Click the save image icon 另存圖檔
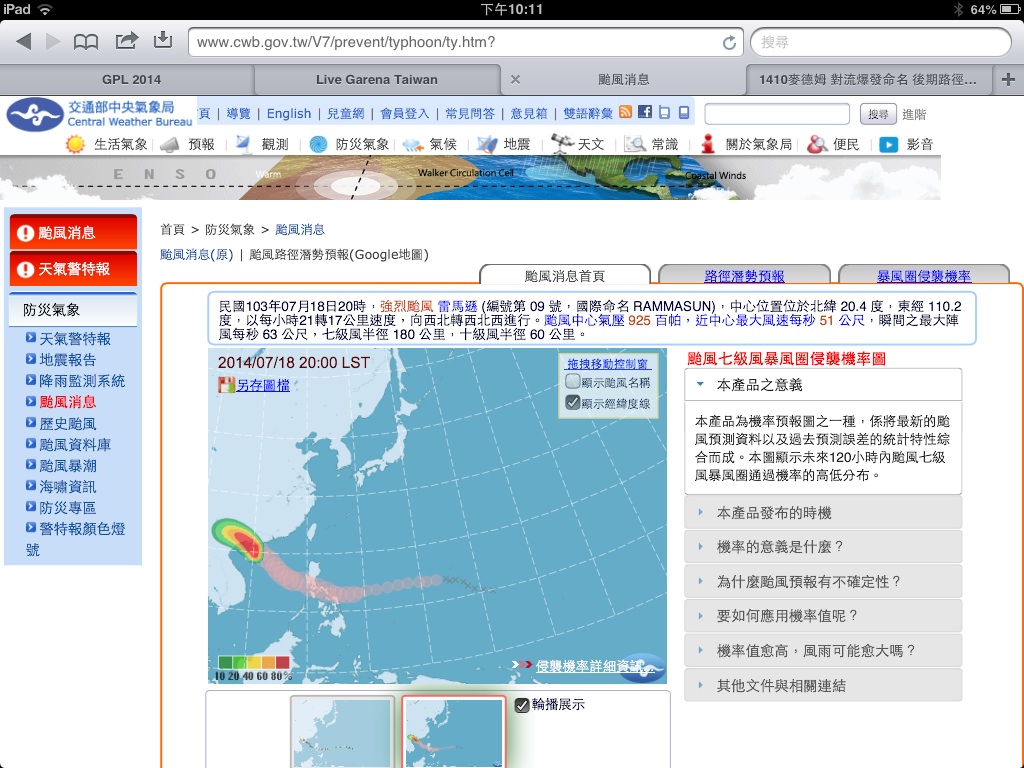The width and height of the screenshot is (1024, 768). coord(226,385)
